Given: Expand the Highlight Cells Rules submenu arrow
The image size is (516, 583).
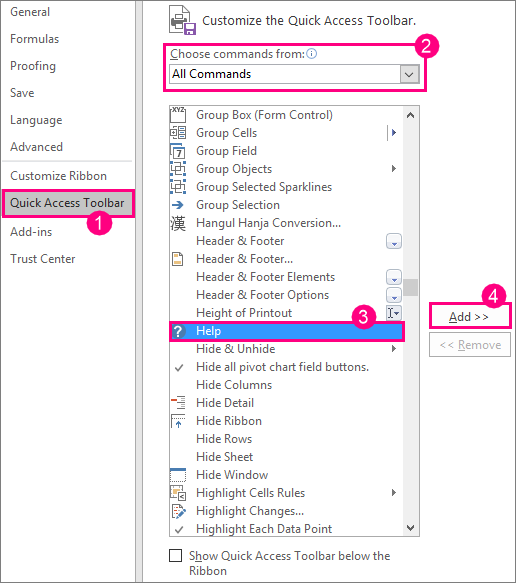Looking at the screenshot, I should tap(394, 493).
